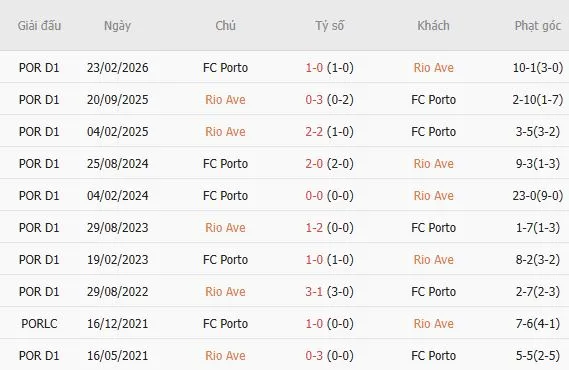Click the Giải đấu column header

click(39, 26)
